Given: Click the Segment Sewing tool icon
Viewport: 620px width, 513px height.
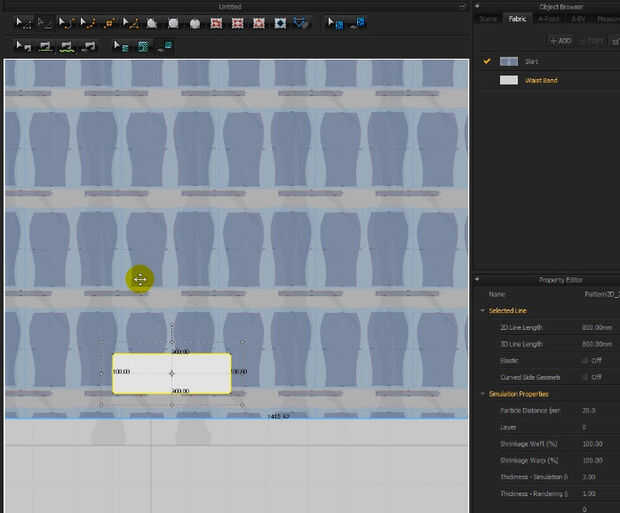Looking at the screenshot, I should [x=45, y=45].
